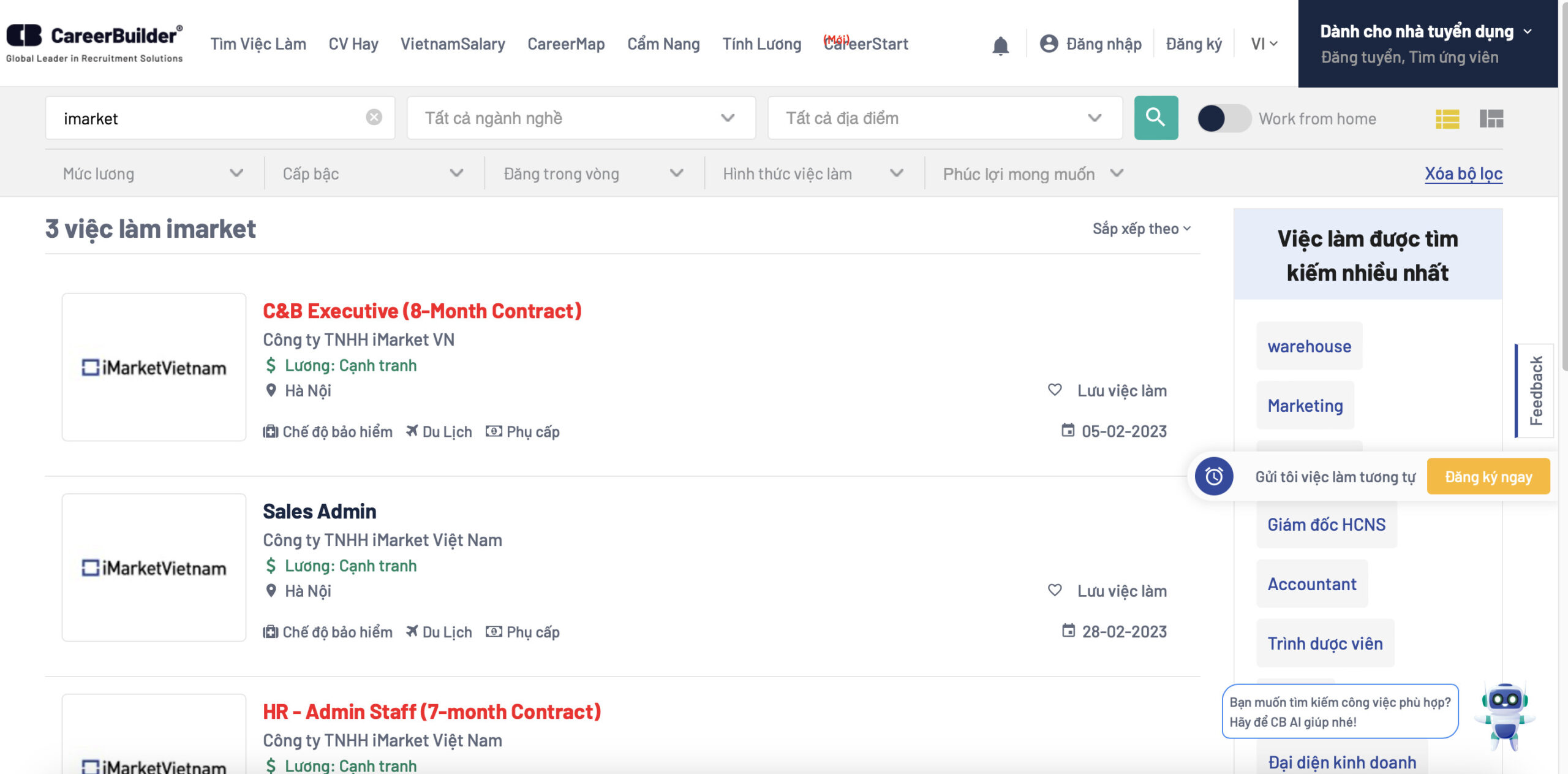Open the Sắp xếp theo sort dropdown

pyautogui.click(x=1142, y=229)
